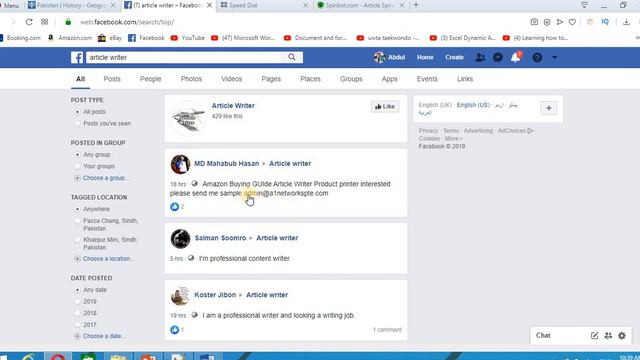Open the browser tab menu icon
This screenshot has height=360, width=640.
click(584, 5)
